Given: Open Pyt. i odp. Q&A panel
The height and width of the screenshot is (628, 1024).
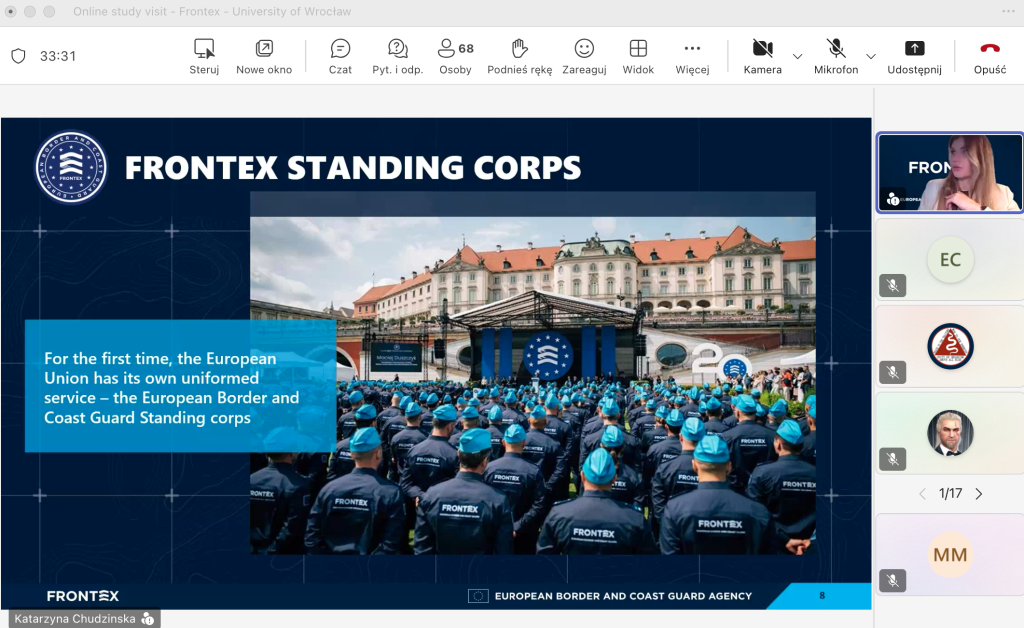Looking at the screenshot, I should point(397,56).
